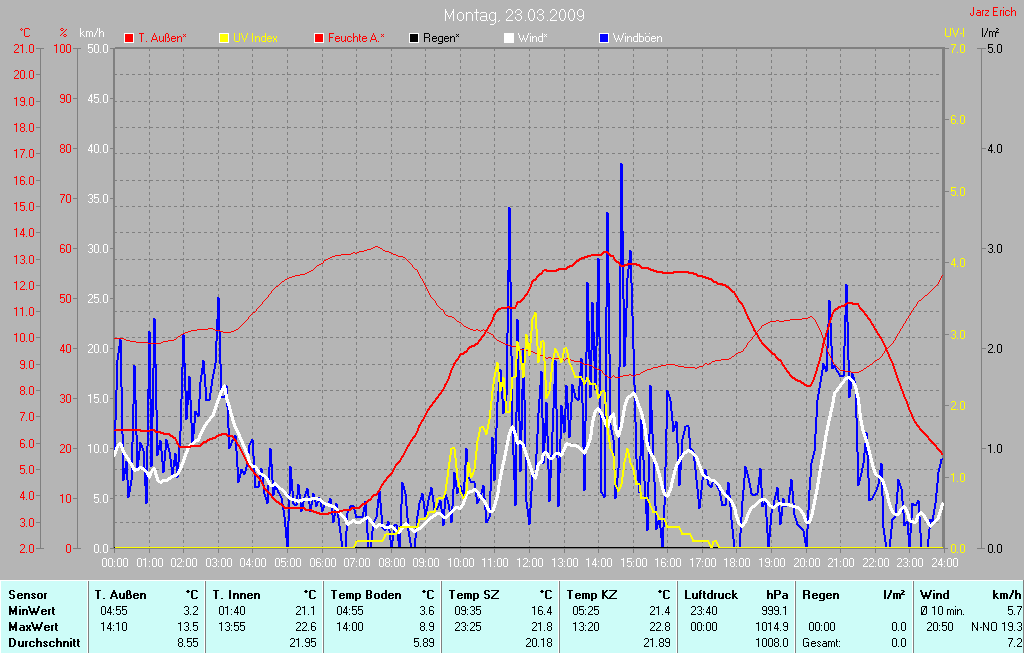Click the Regen column header in table
Viewport: 1024px width, 653px height.
821,595
